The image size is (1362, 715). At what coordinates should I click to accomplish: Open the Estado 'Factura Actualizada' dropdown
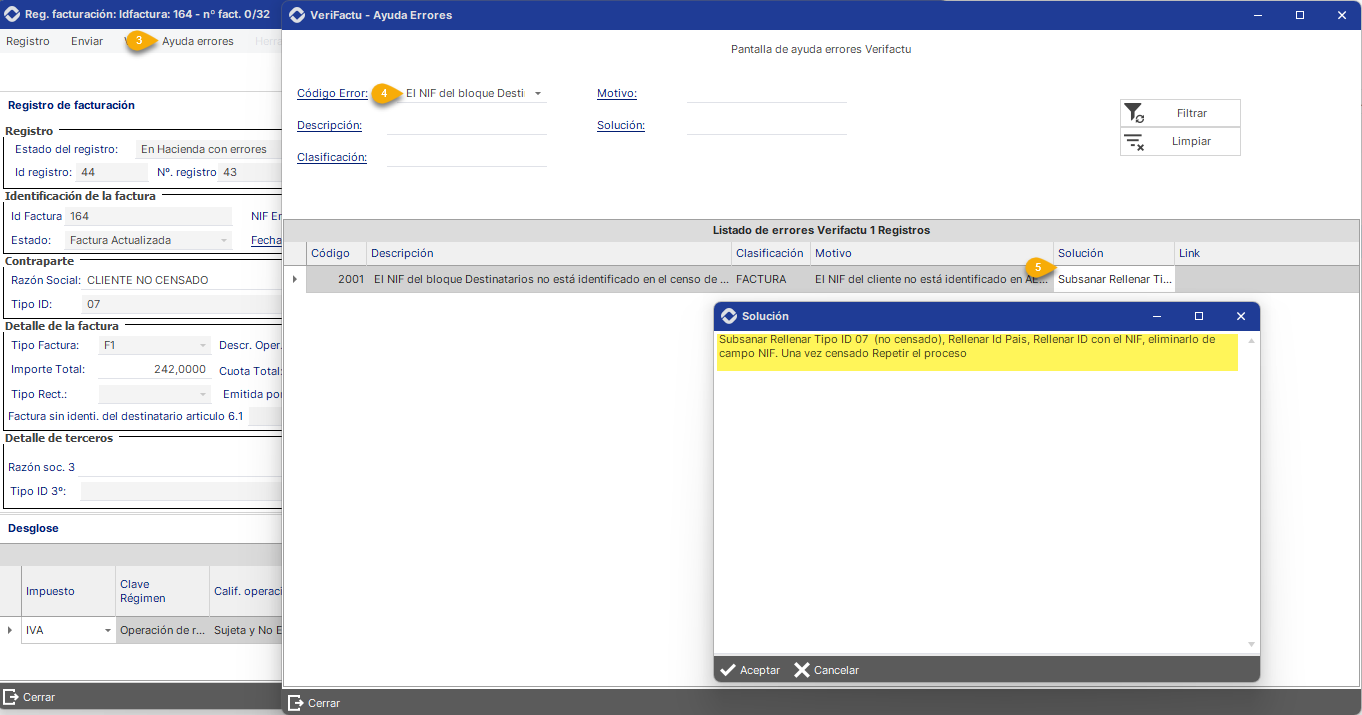[x=222, y=240]
